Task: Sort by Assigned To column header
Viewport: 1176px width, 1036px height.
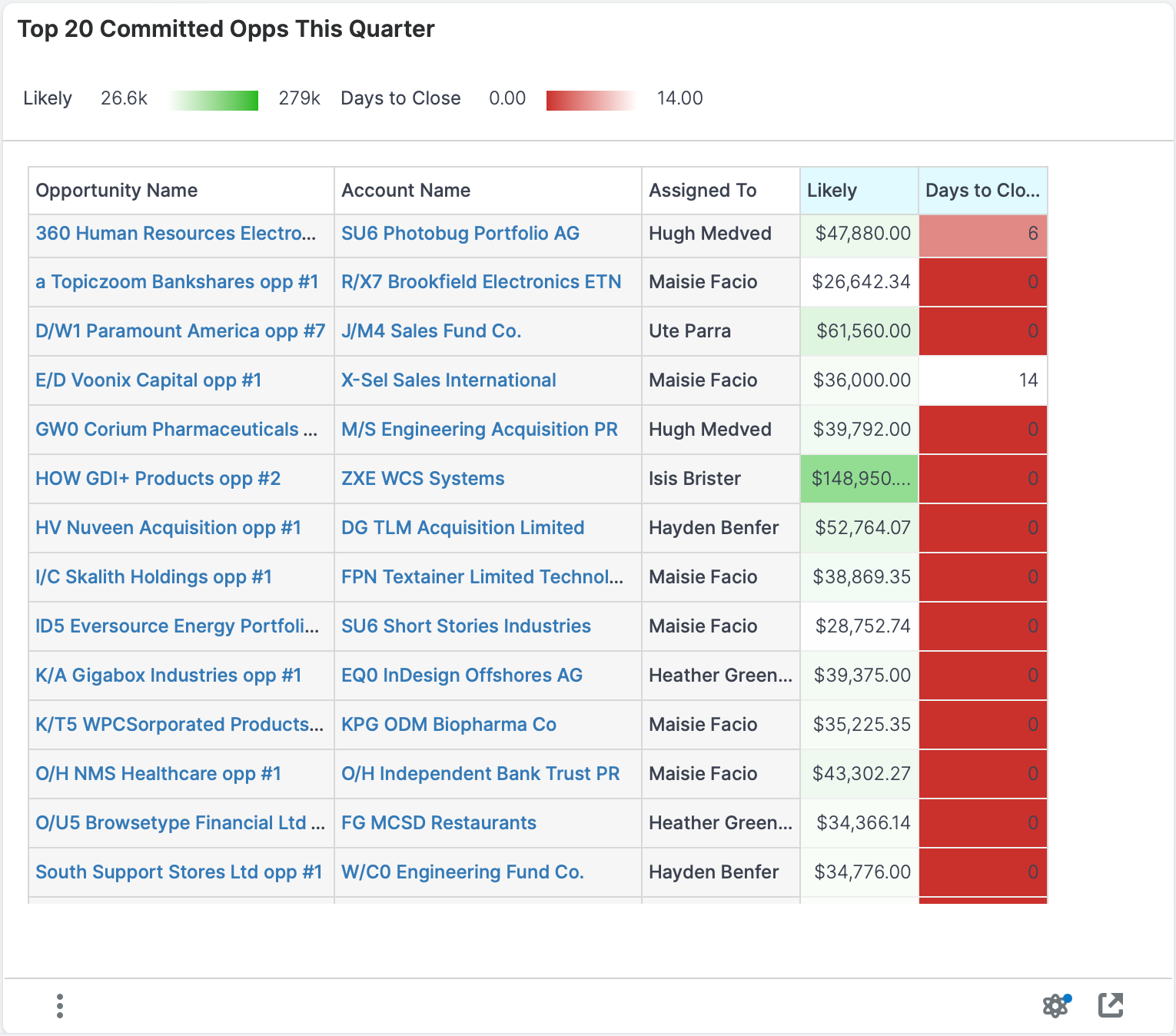Action: tap(703, 191)
